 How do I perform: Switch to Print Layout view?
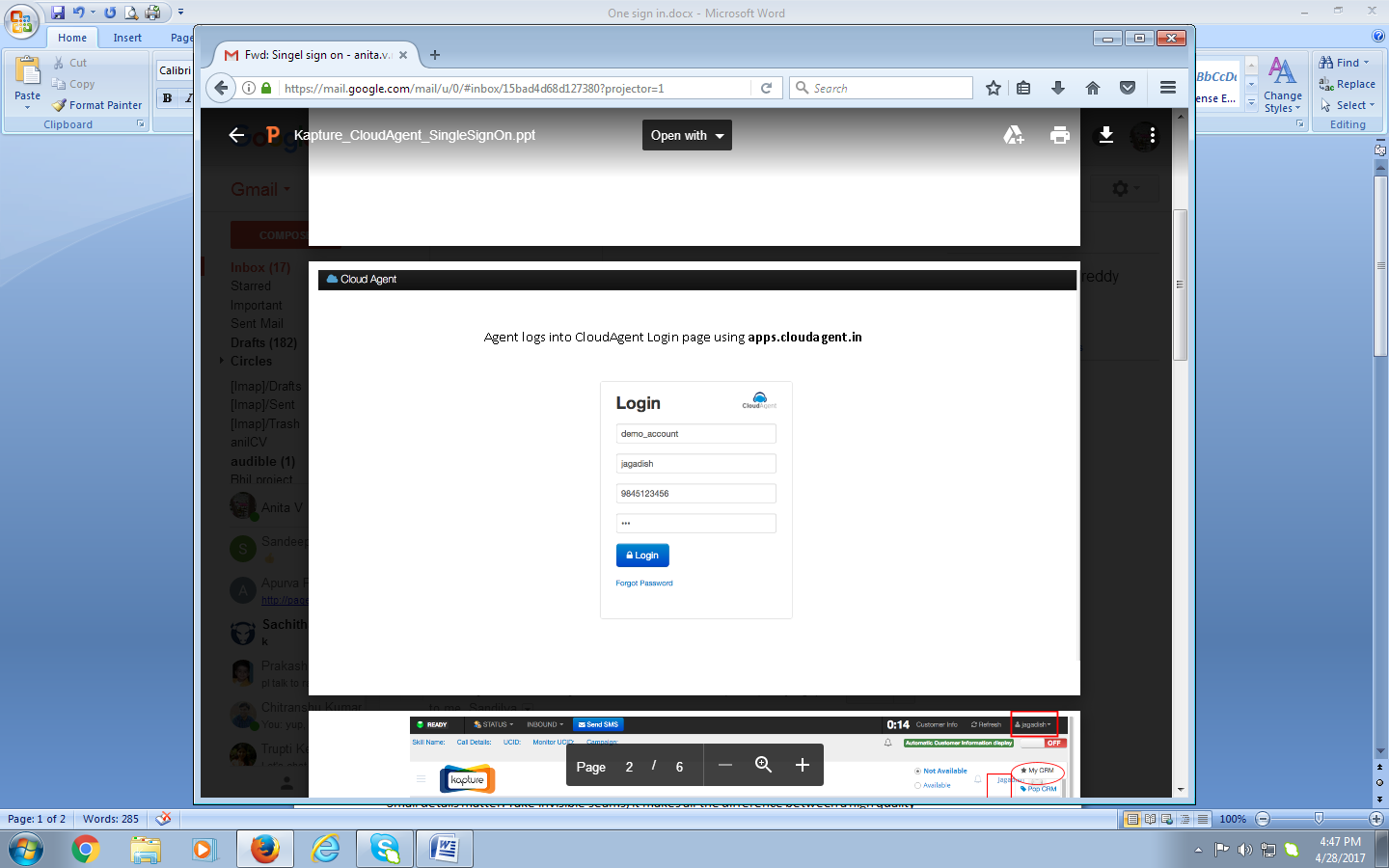coord(1133,819)
